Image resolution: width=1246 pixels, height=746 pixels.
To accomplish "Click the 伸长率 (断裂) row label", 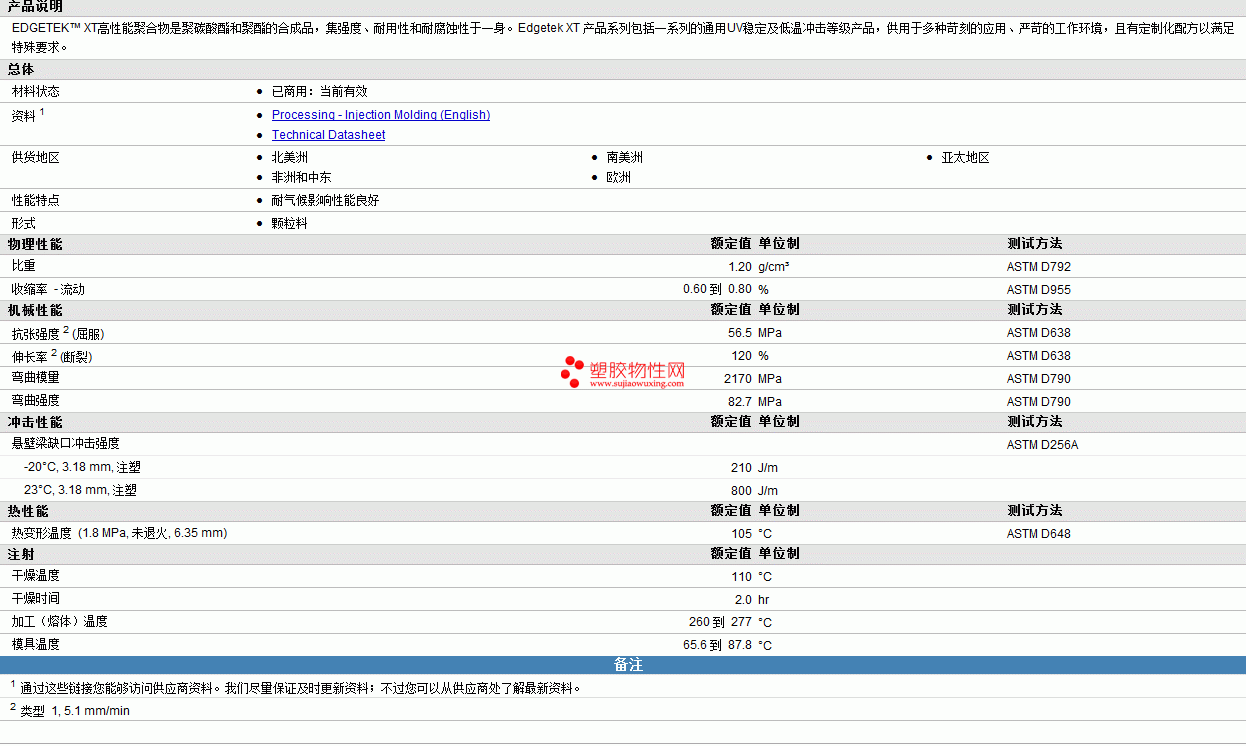I will (x=52, y=356).
